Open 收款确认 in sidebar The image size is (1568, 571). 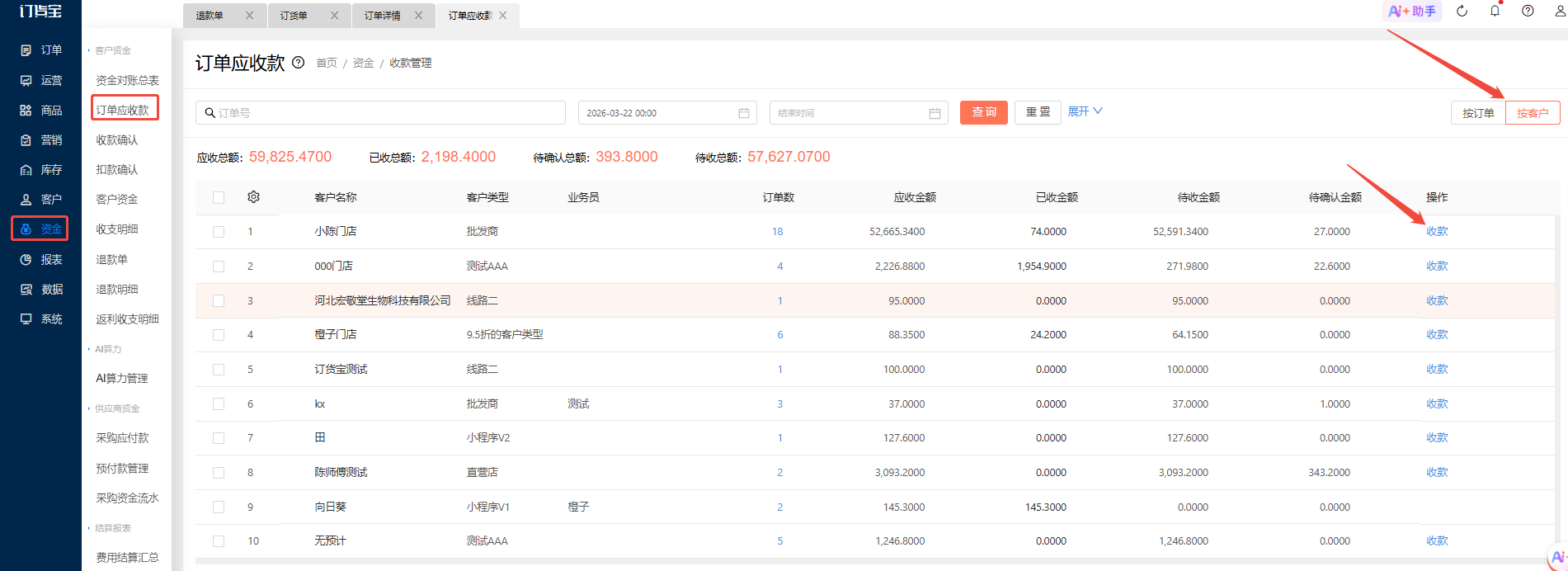(117, 140)
